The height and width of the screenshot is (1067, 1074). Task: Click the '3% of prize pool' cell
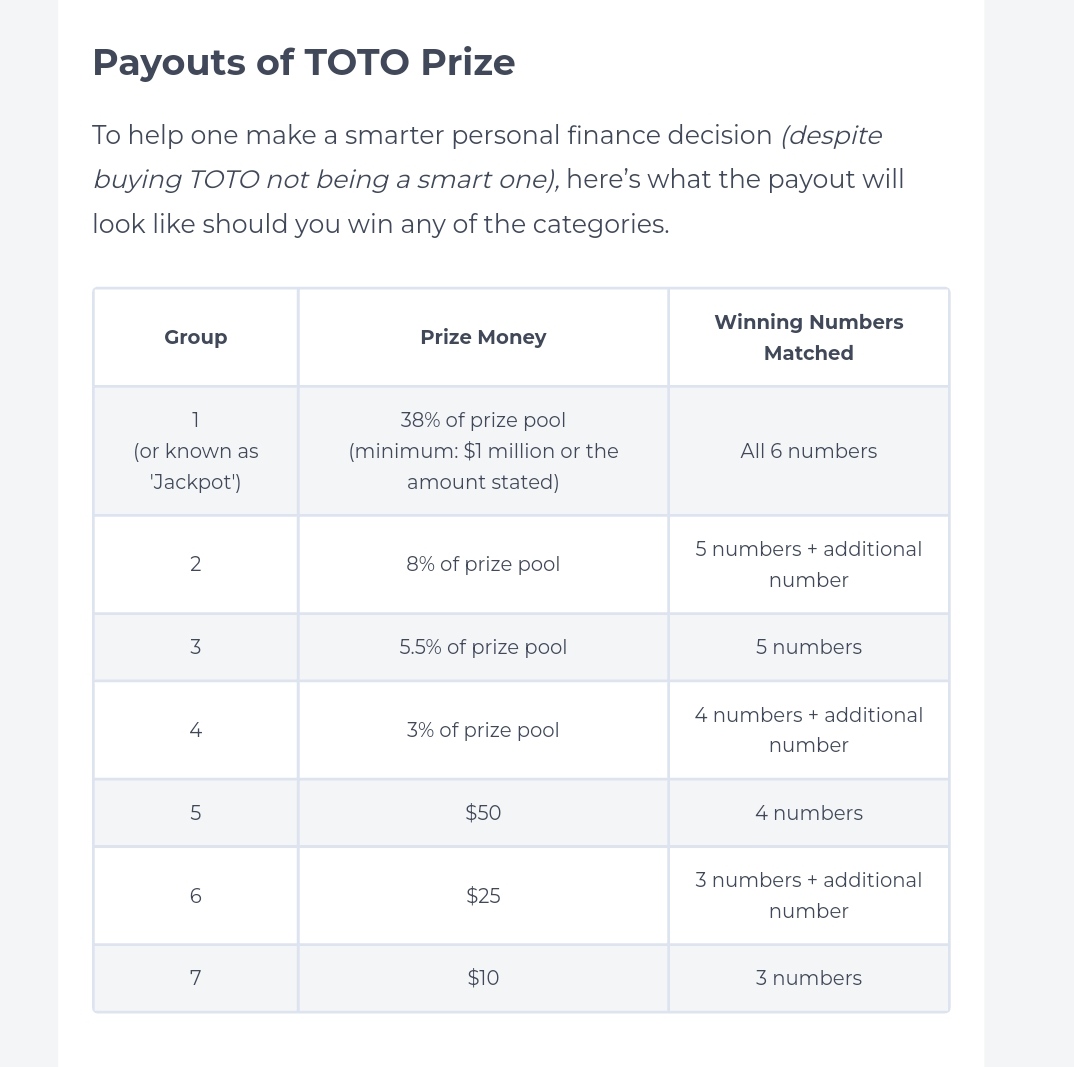pyautogui.click(x=483, y=730)
